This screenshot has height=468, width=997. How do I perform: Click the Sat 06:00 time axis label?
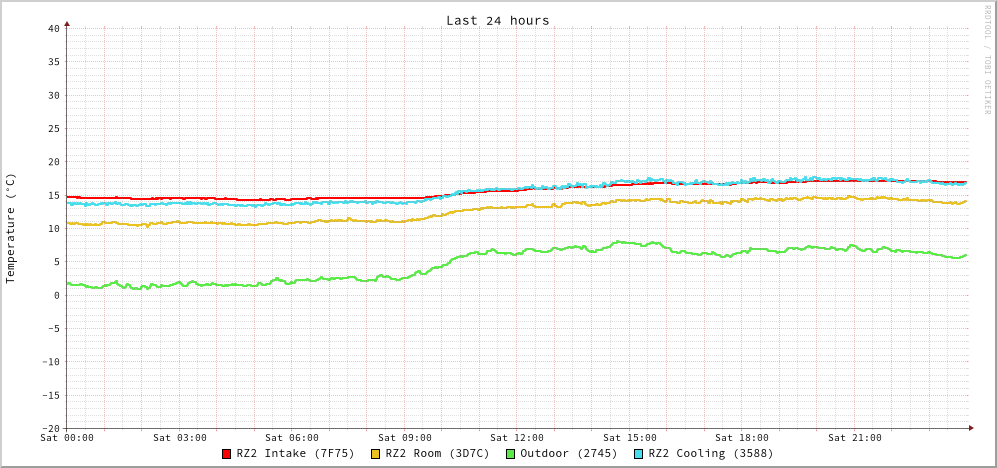click(x=292, y=438)
